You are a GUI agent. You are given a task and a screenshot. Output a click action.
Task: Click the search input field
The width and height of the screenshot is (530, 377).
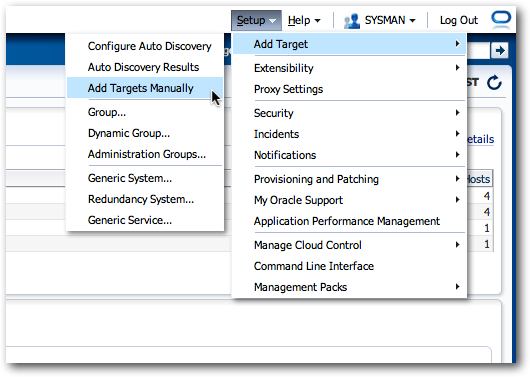[478, 51]
